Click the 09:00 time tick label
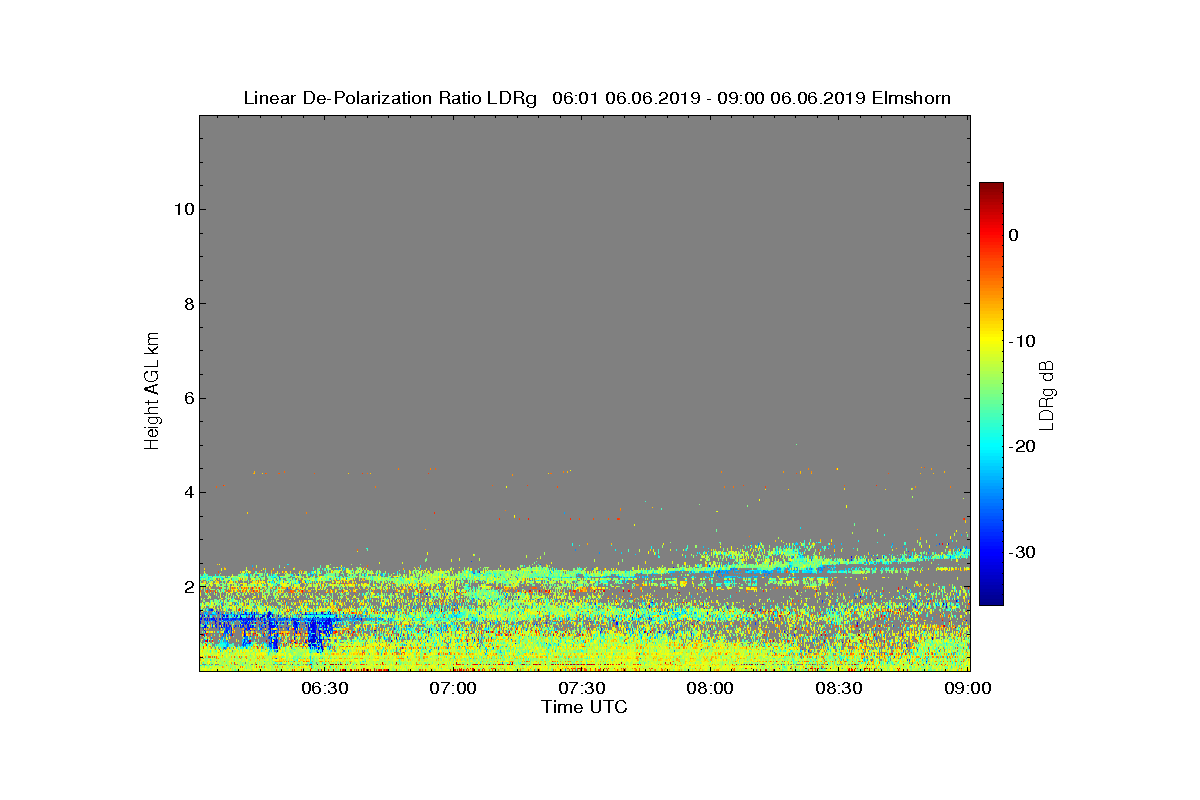This screenshot has width=1200, height=800. 969,688
